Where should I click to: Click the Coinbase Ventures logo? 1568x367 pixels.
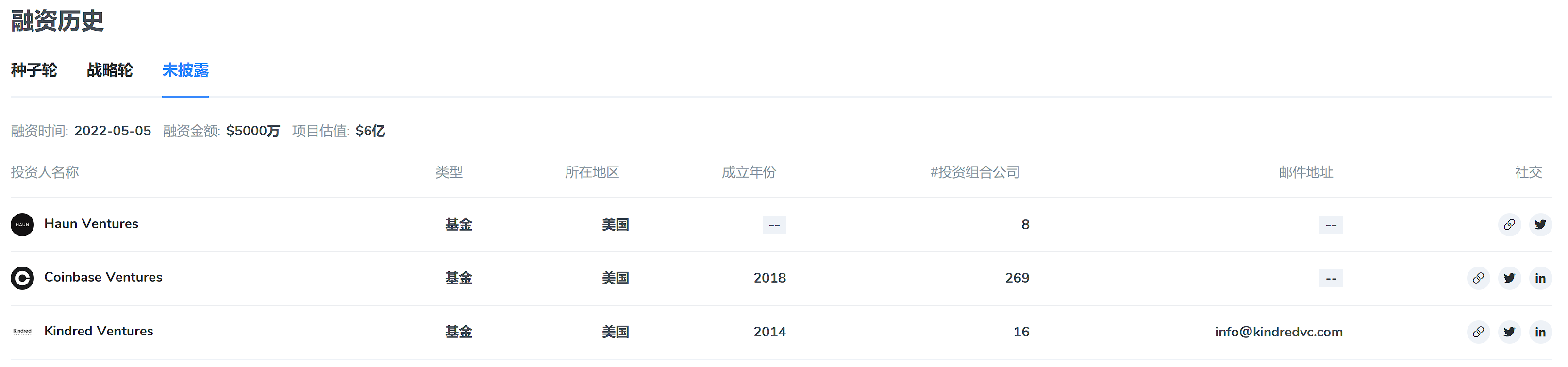(22, 278)
